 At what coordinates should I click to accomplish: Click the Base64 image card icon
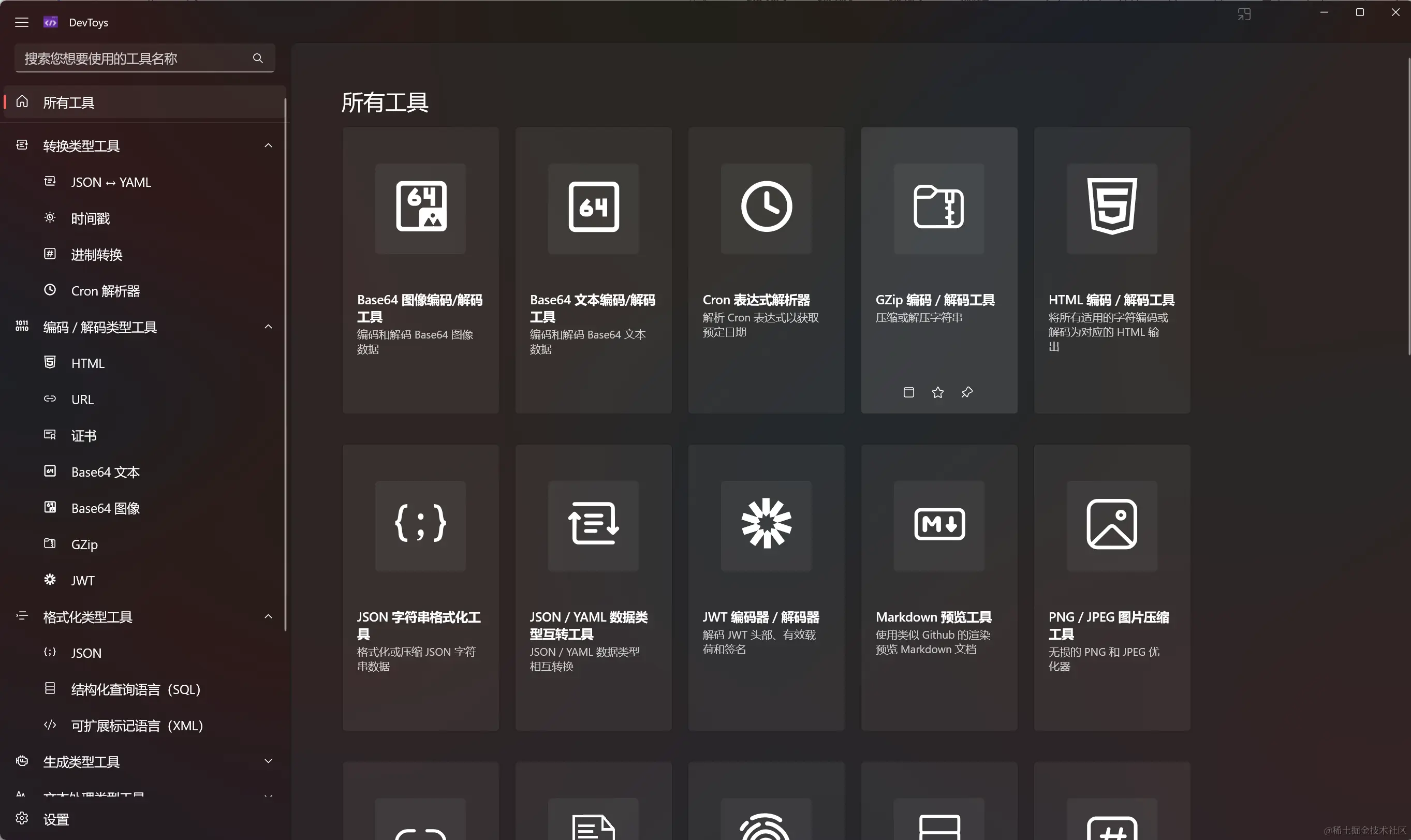(420, 207)
